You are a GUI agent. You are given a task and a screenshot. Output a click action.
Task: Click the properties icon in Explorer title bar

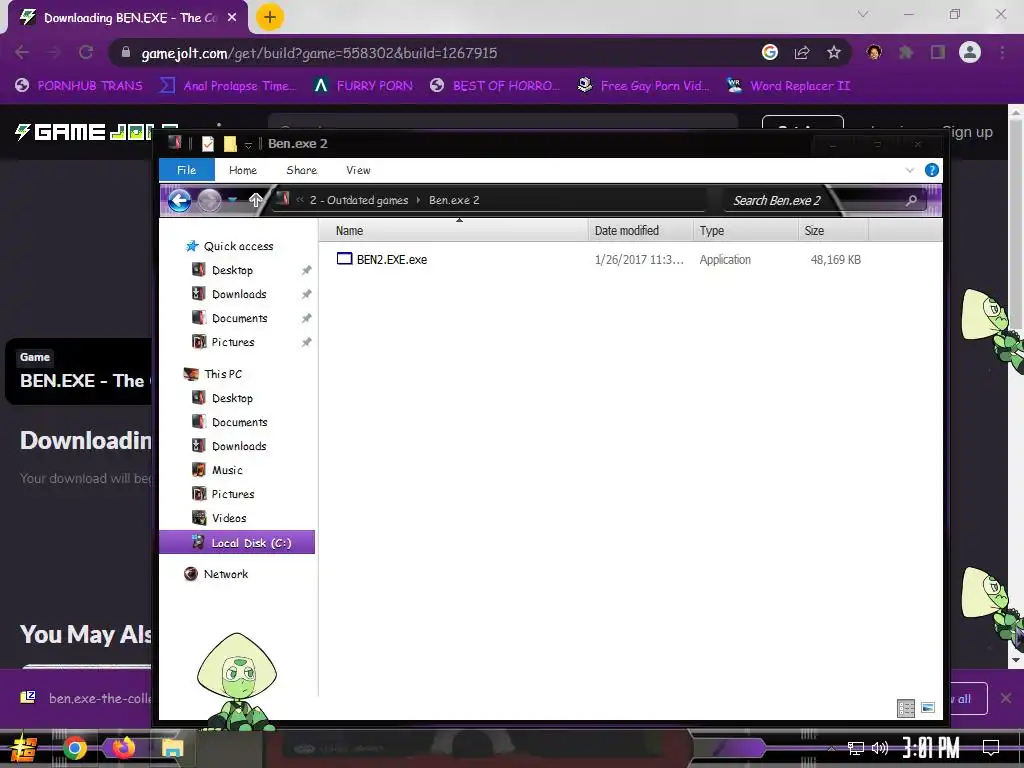tap(208, 144)
